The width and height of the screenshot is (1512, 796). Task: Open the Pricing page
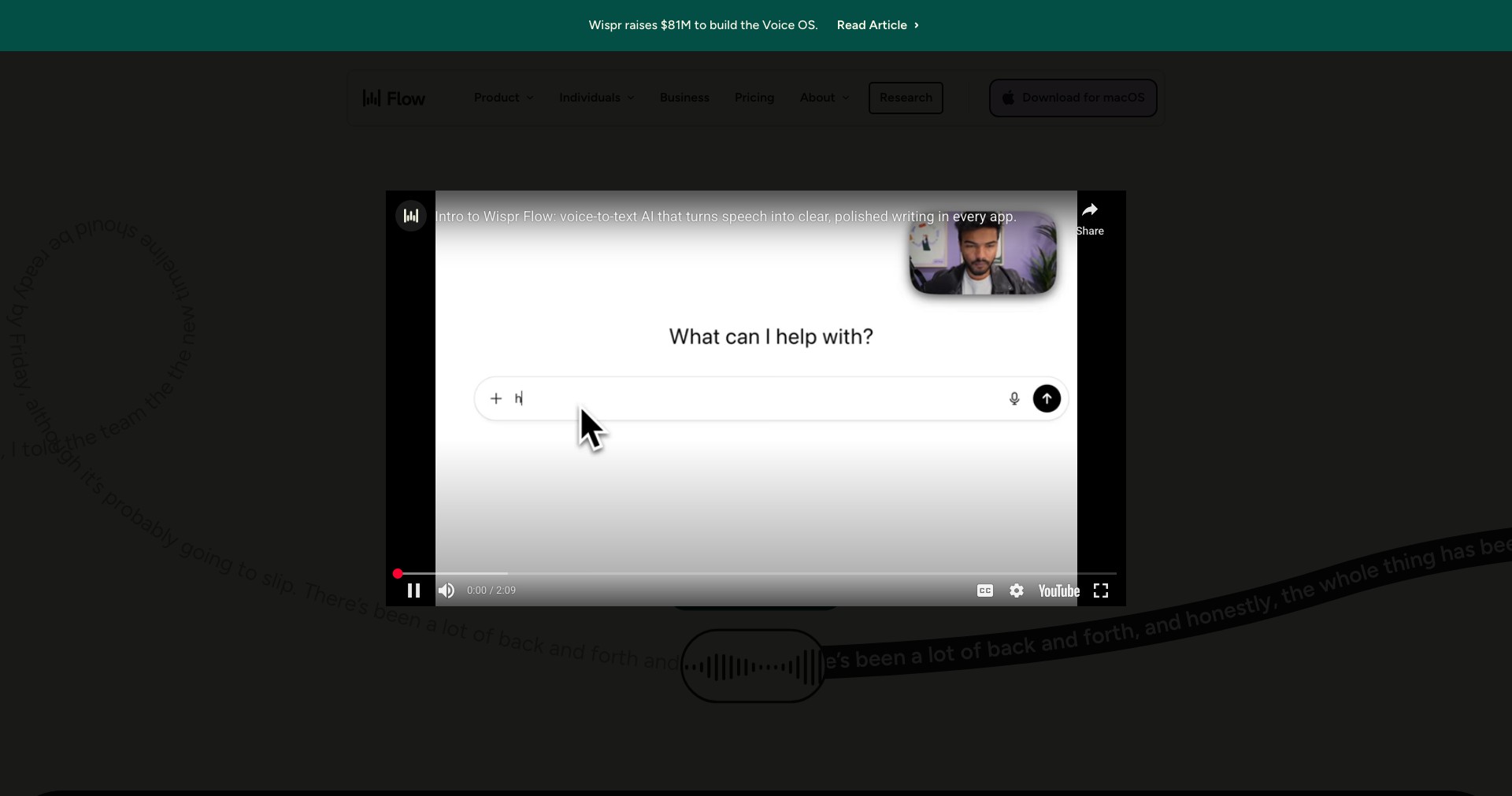[754, 98]
